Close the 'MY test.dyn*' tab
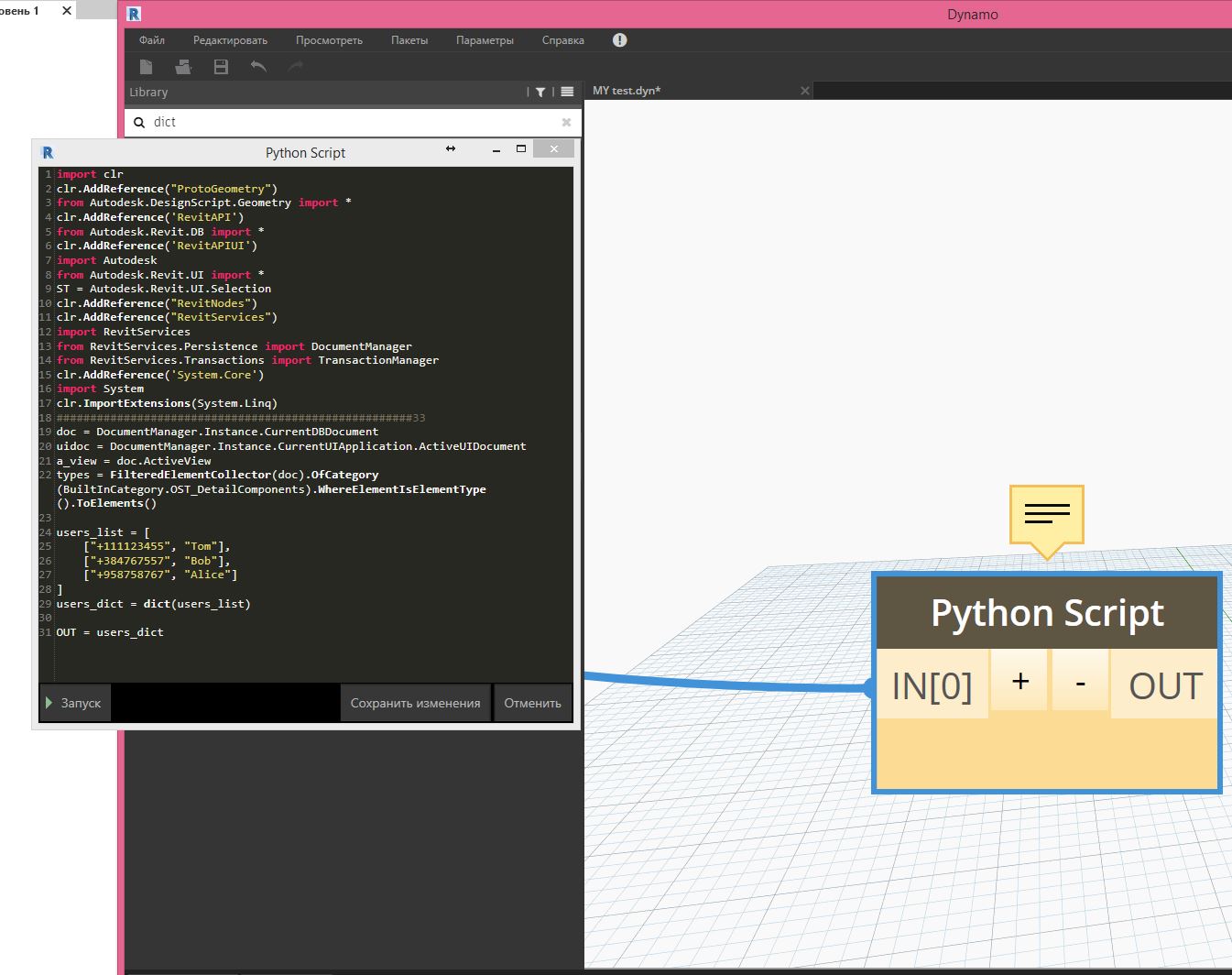The image size is (1232, 975). [x=805, y=91]
